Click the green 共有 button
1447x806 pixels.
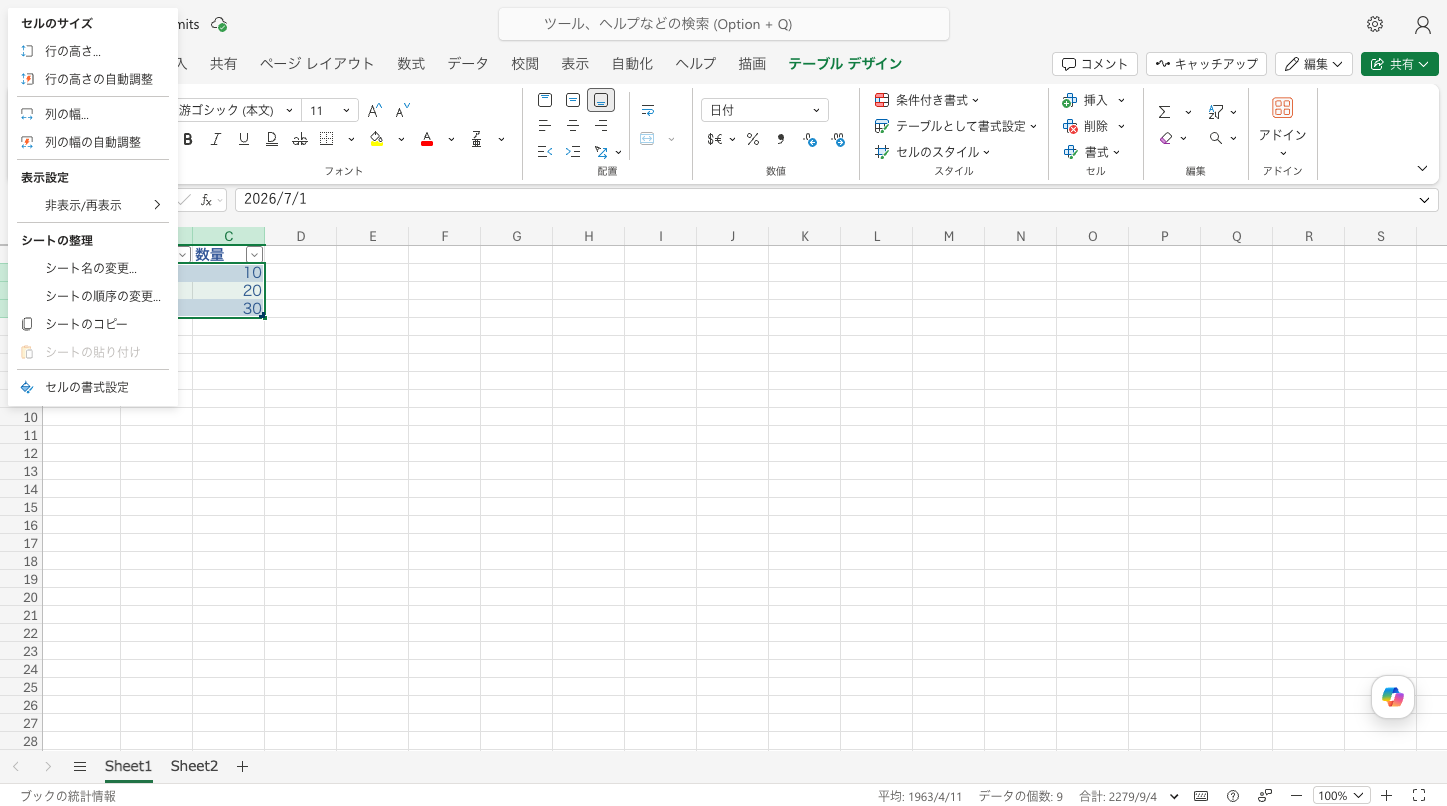[1399, 64]
